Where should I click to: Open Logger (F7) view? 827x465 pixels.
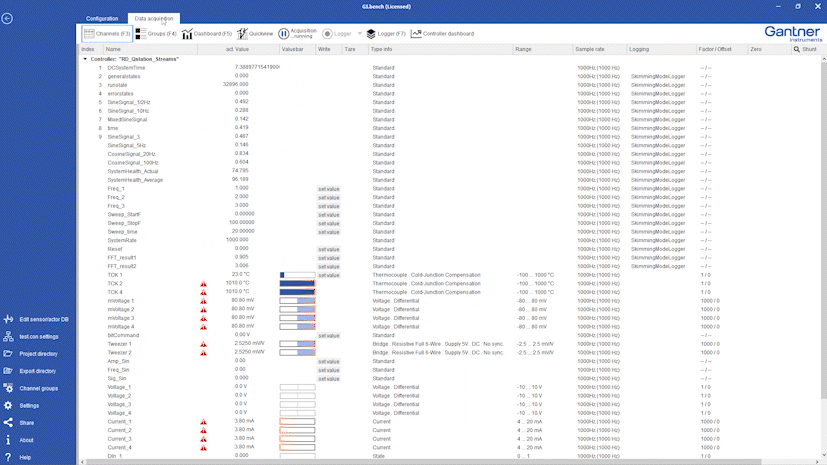pos(386,34)
